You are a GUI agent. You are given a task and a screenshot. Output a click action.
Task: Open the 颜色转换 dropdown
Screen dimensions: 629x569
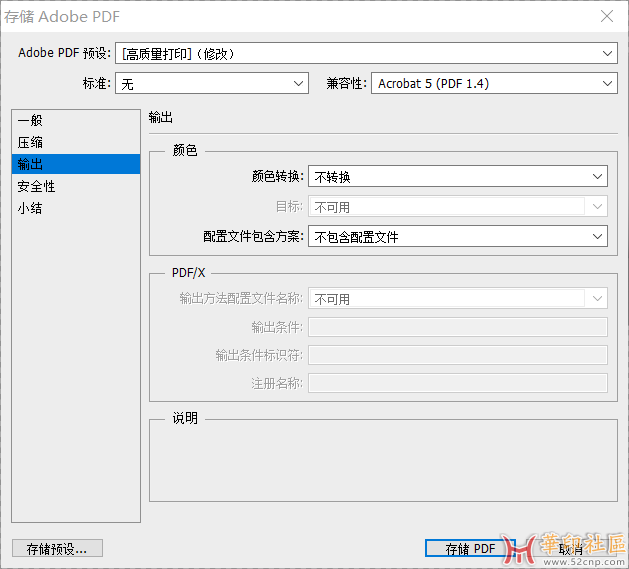pos(458,176)
